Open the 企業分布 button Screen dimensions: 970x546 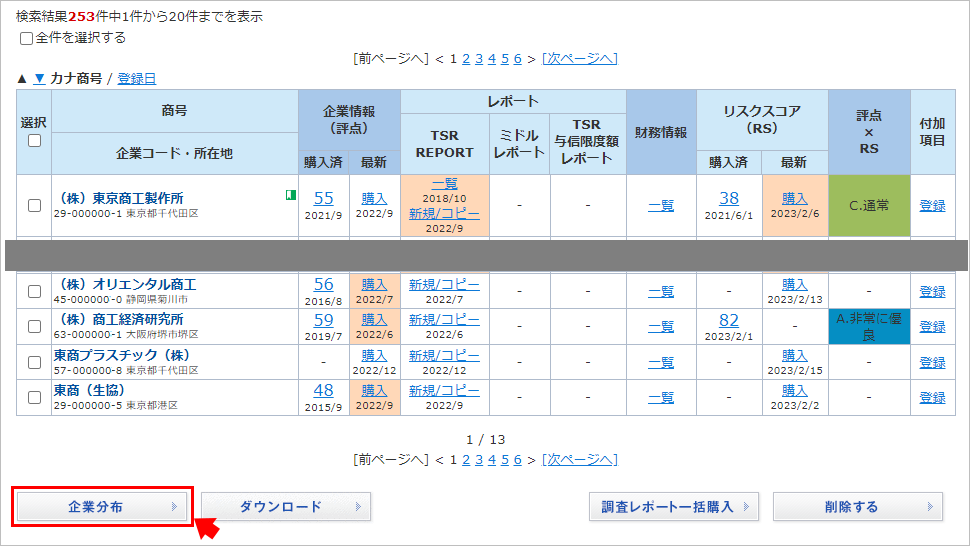102,507
